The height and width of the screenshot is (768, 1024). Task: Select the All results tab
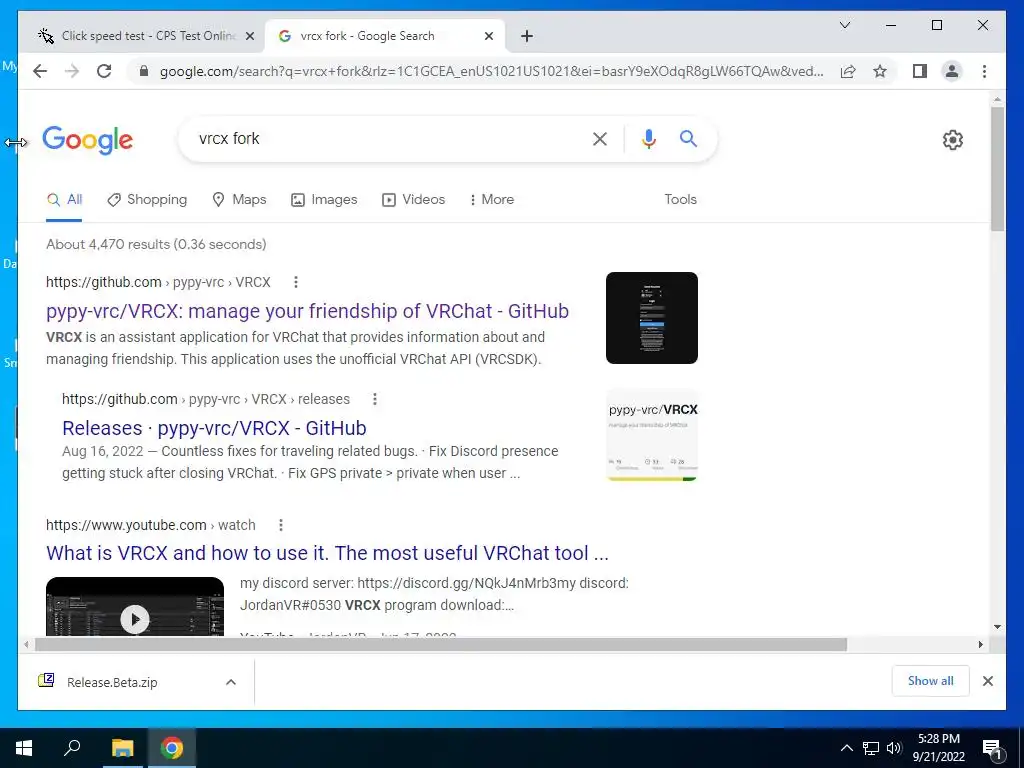tap(64, 200)
